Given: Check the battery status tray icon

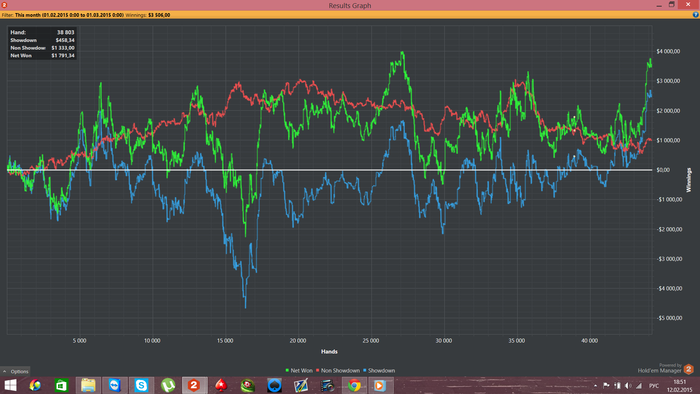Looking at the screenshot, I should tap(617, 386).
